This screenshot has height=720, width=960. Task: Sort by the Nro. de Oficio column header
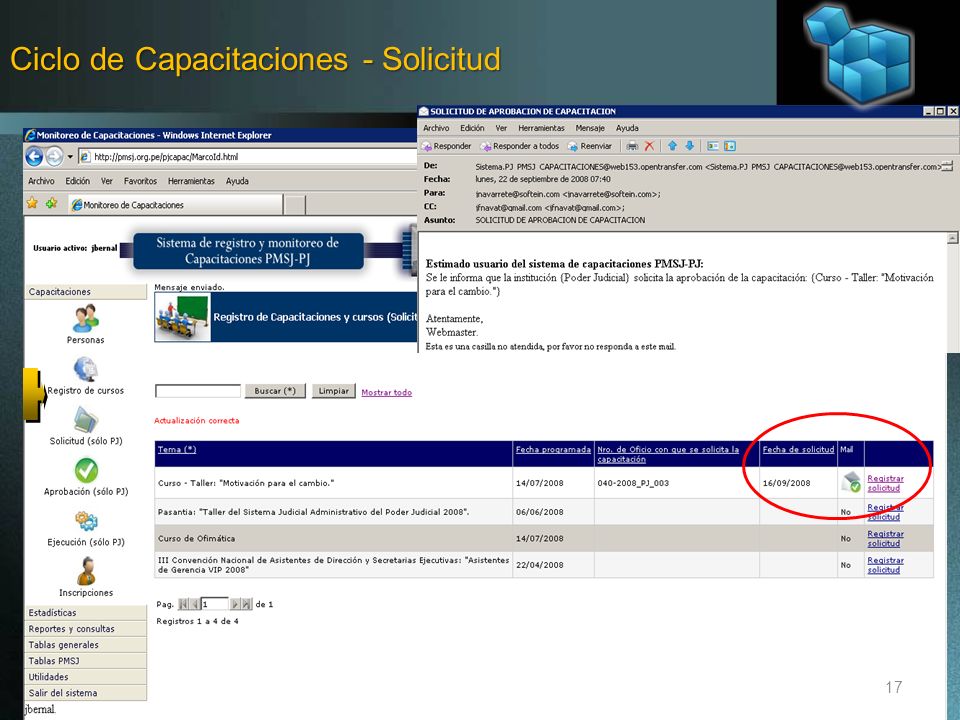point(668,454)
